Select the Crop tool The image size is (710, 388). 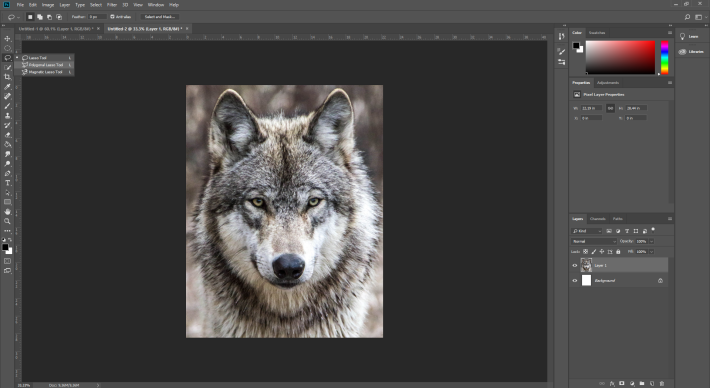pos(7,77)
